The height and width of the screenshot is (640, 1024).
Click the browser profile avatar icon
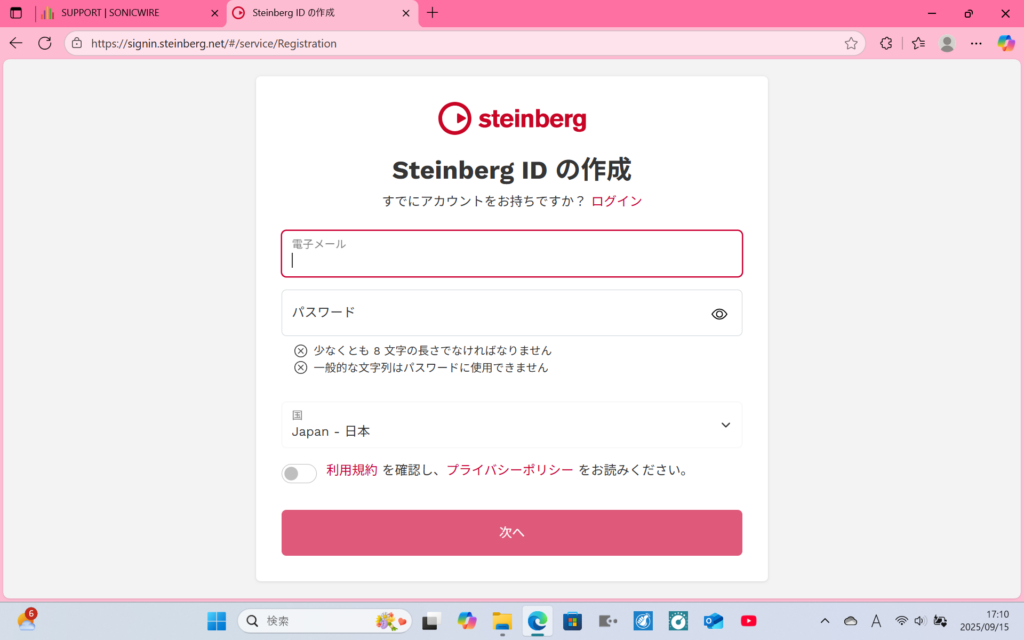click(x=947, y=43)
